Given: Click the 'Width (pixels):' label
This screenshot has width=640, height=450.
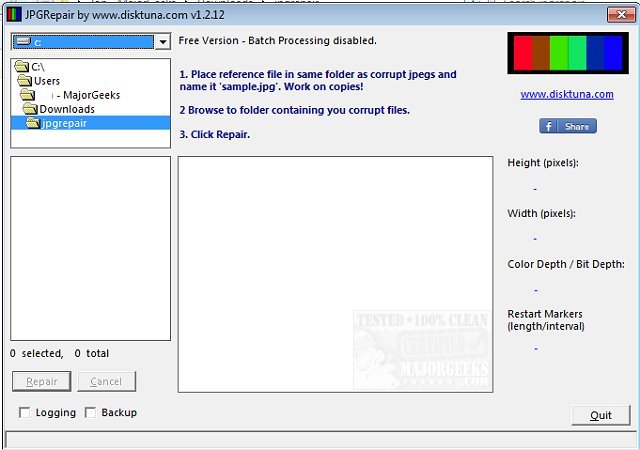Looking at the screenshot, I should pyautogui.click(x=541, y=213).
